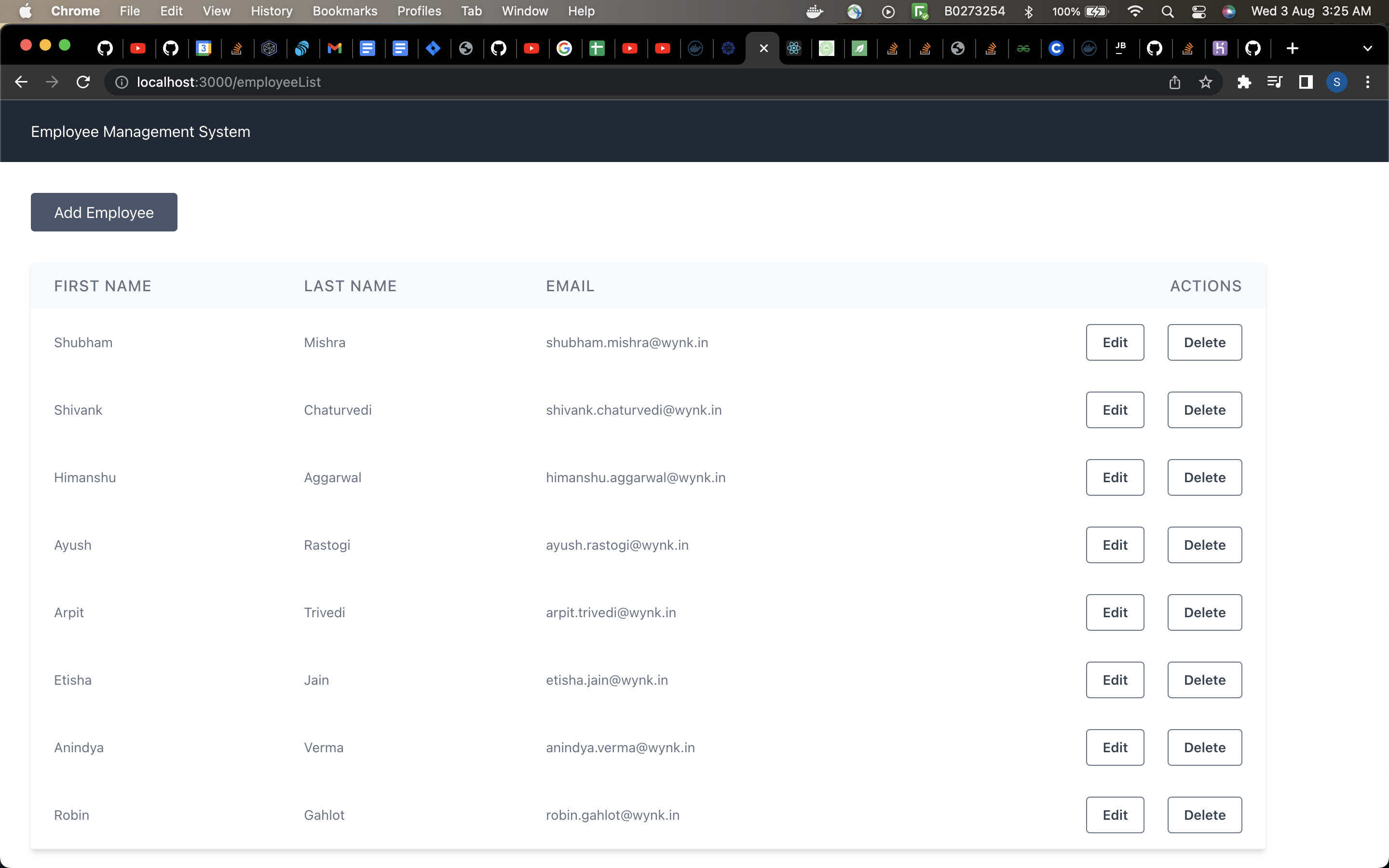Open the Heroku tab

(1220, 48)
